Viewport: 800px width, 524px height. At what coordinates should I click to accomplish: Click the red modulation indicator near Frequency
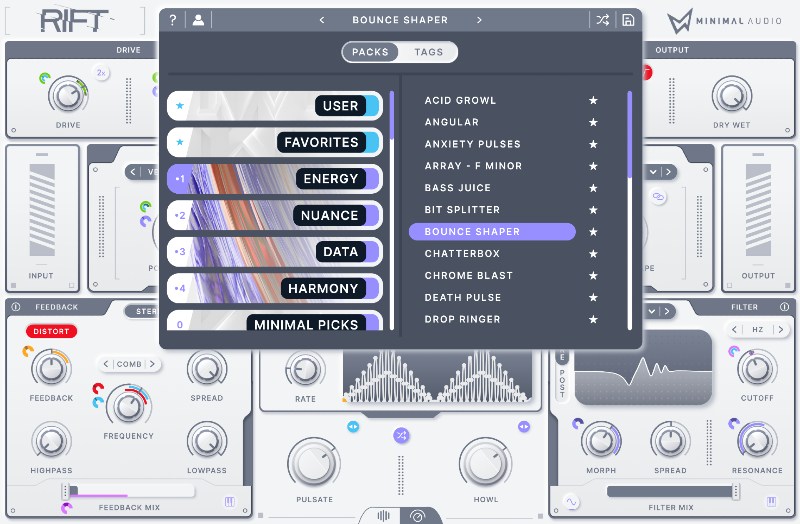pyautogui.click(x=98, y=389)
